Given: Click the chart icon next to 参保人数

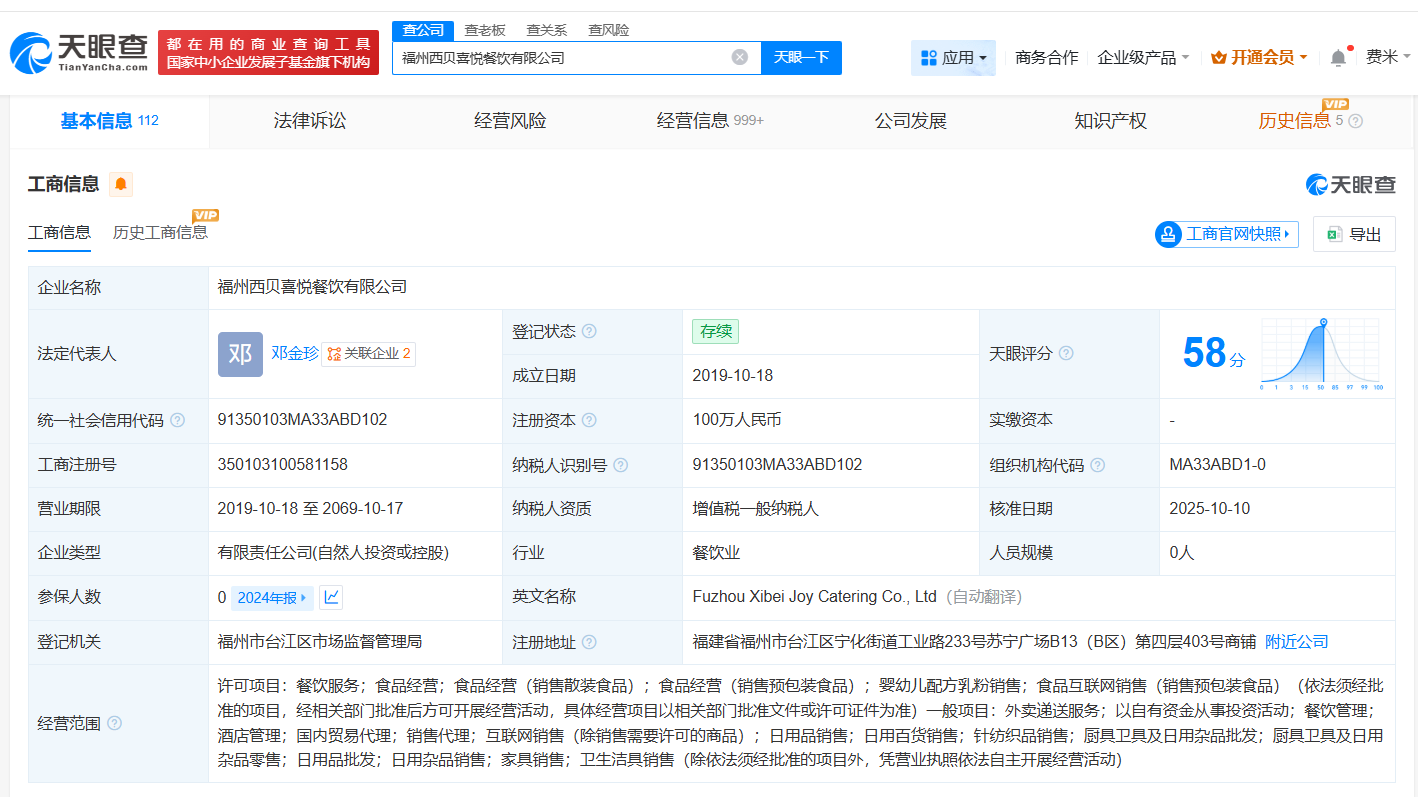Looking at the screenshot, I should (330, 597).
